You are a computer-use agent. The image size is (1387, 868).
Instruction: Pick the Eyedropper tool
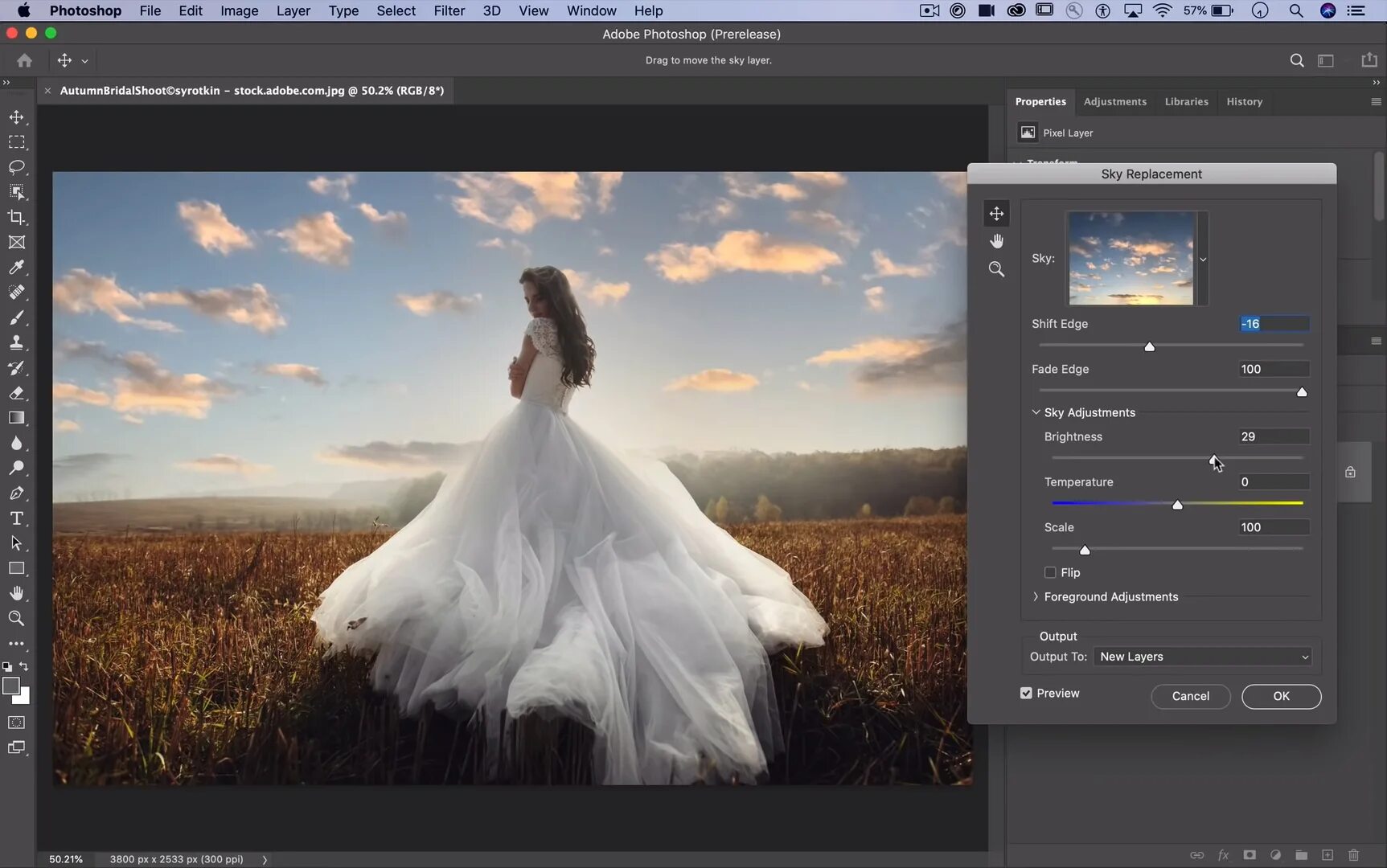click(x=17, y=268)
